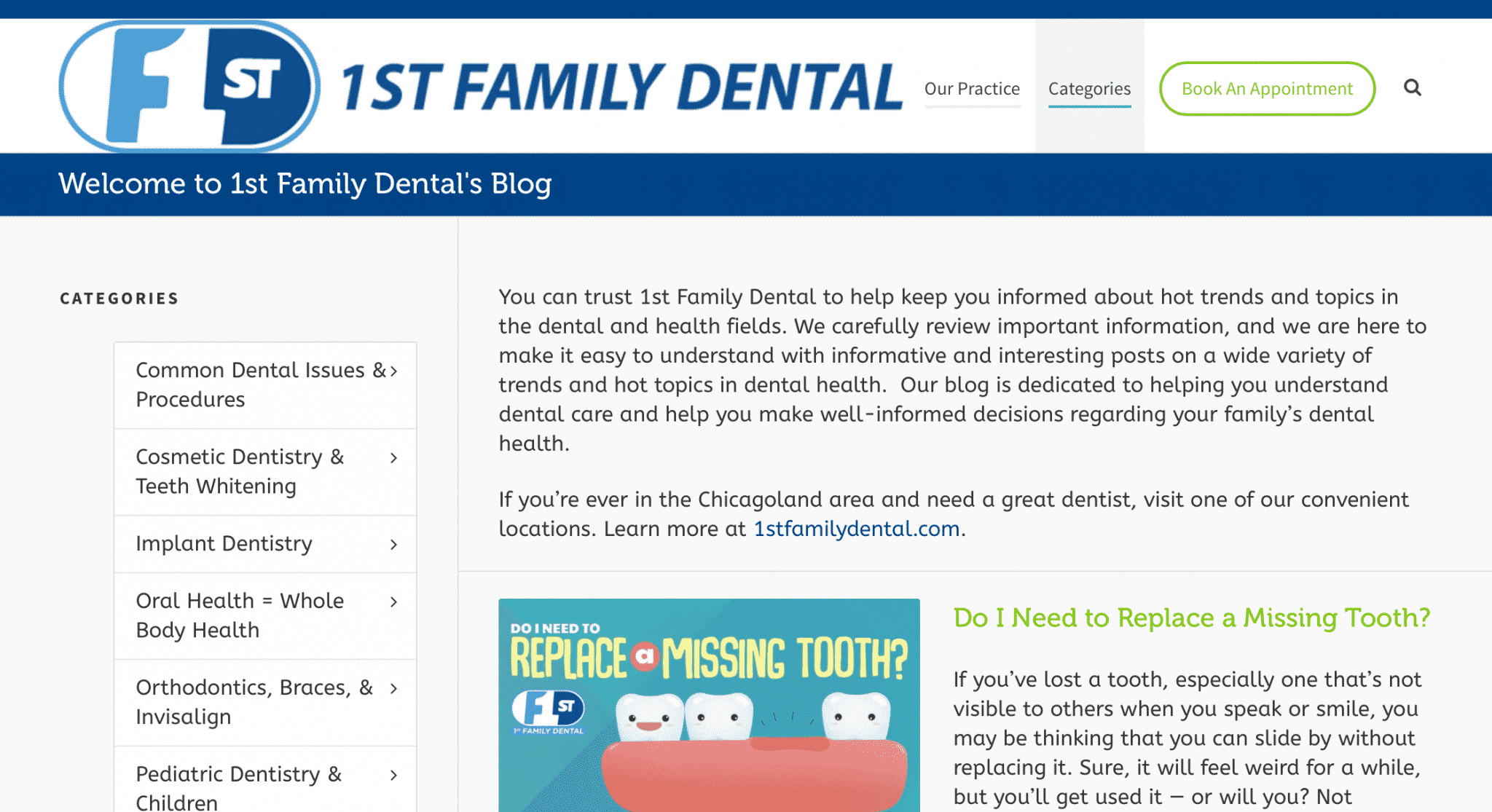Open Common Dental Issues & Procedures category
The width and height of the screenshot is (1492, 812).
[261, 385]
